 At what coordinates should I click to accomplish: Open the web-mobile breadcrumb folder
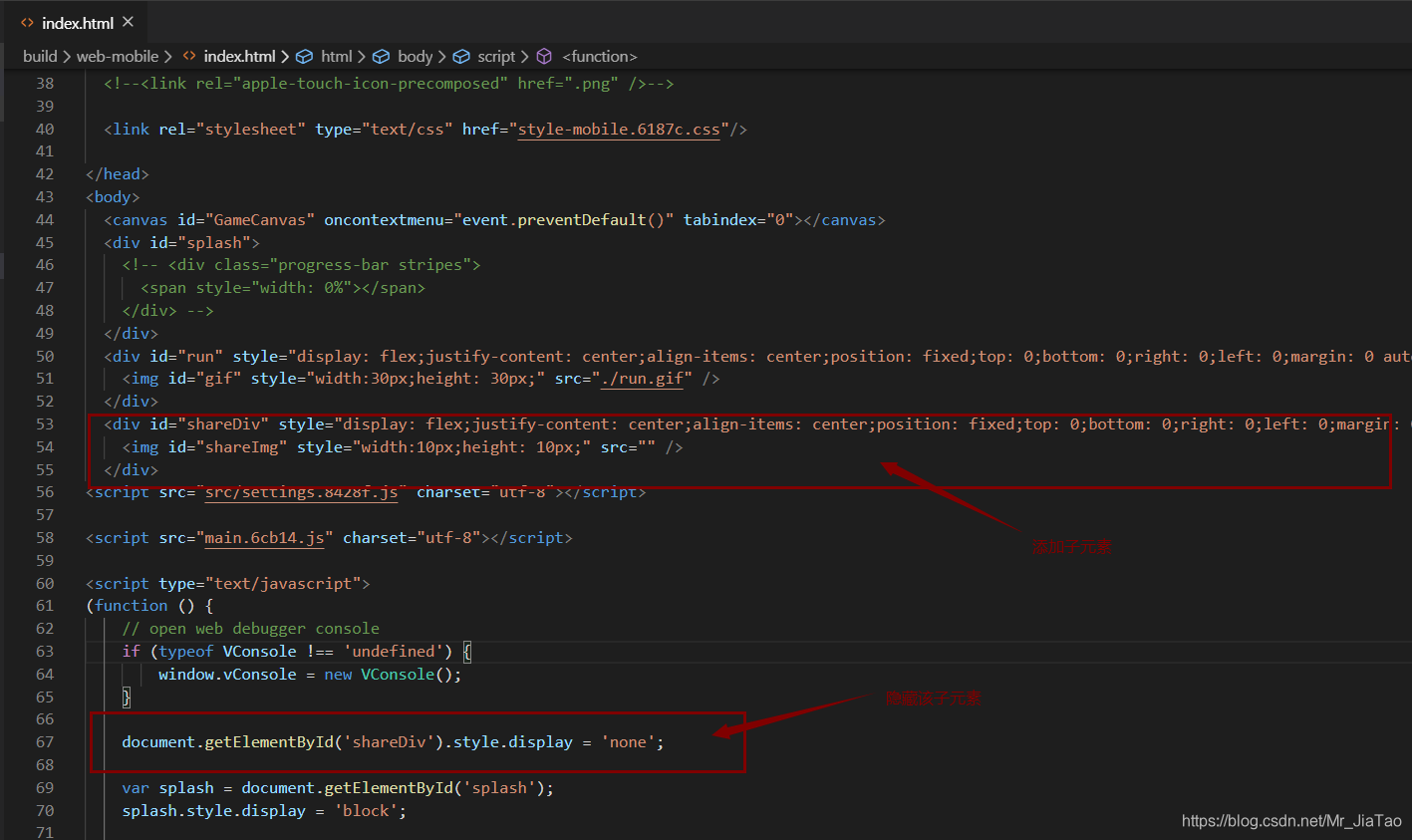point(118,57)
